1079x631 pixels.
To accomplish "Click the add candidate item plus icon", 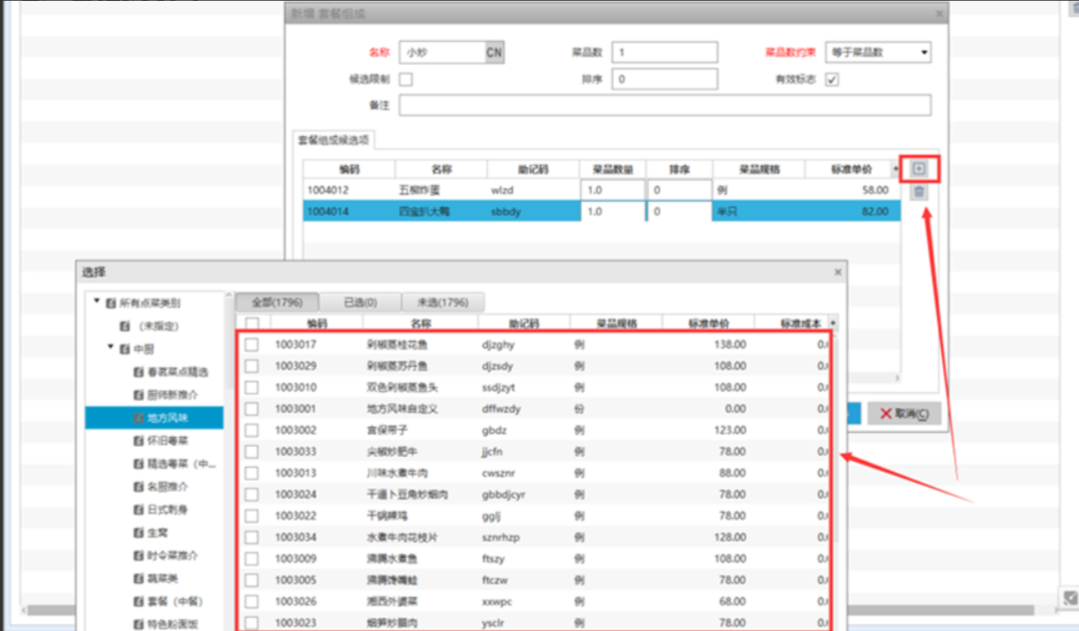I will pos(919,169).
